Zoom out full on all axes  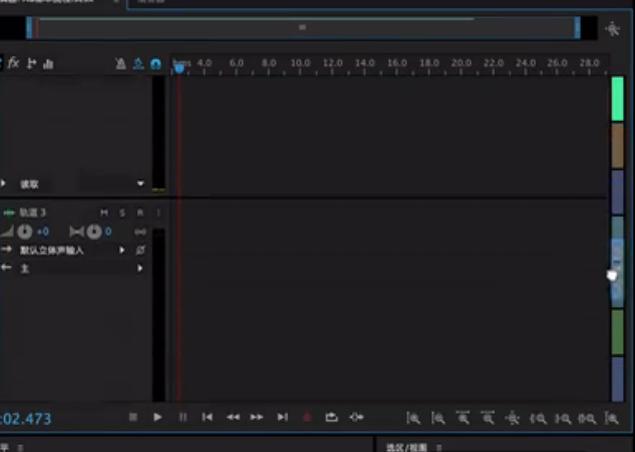(512, 418)
